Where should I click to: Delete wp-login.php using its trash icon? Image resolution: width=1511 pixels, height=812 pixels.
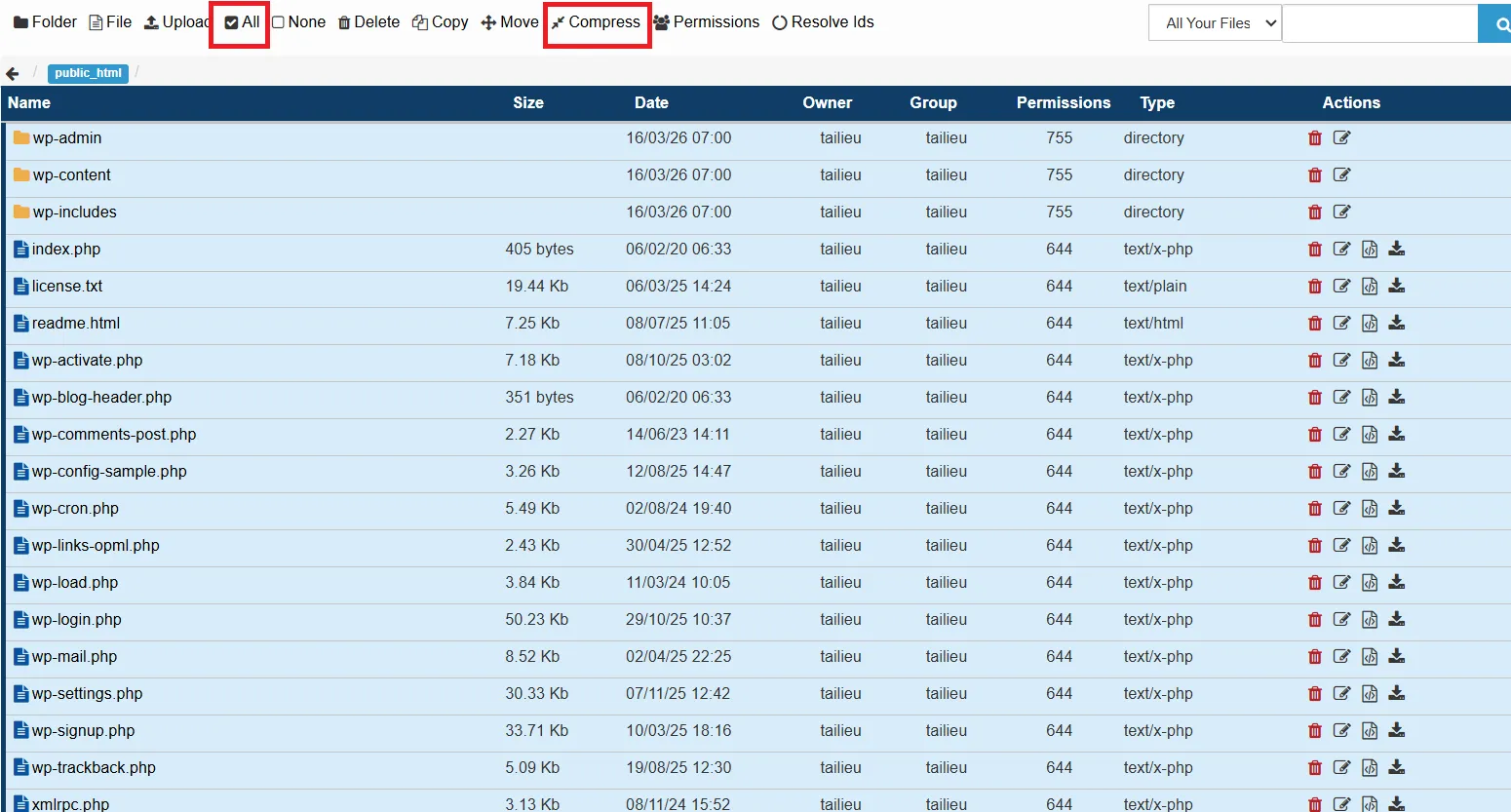[x=1315, y=619]
